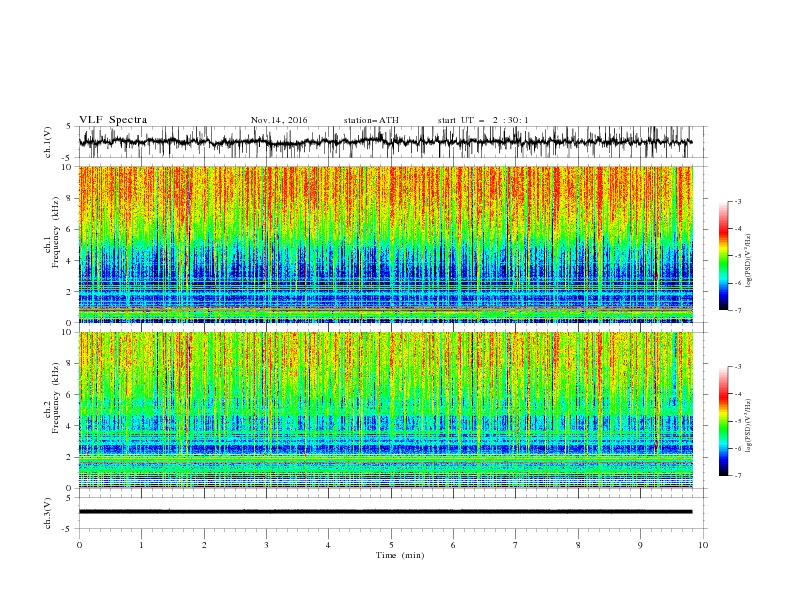792x612 pixels.
Task: Click the ch.1 color bar "-3" tick
Action: 738,202
